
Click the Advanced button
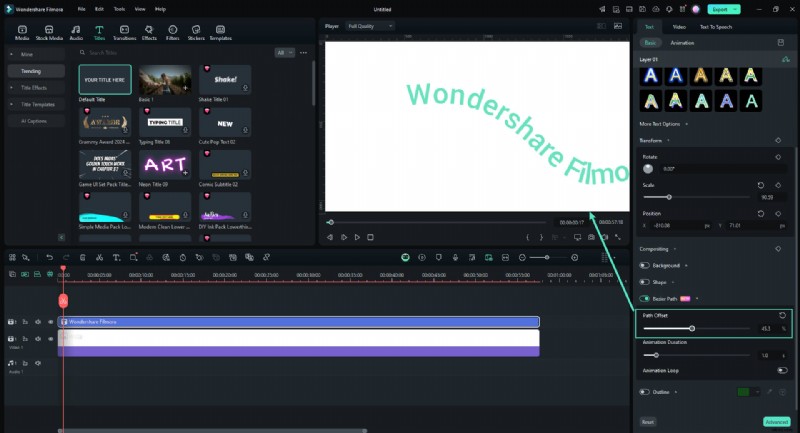pos(776,422)
